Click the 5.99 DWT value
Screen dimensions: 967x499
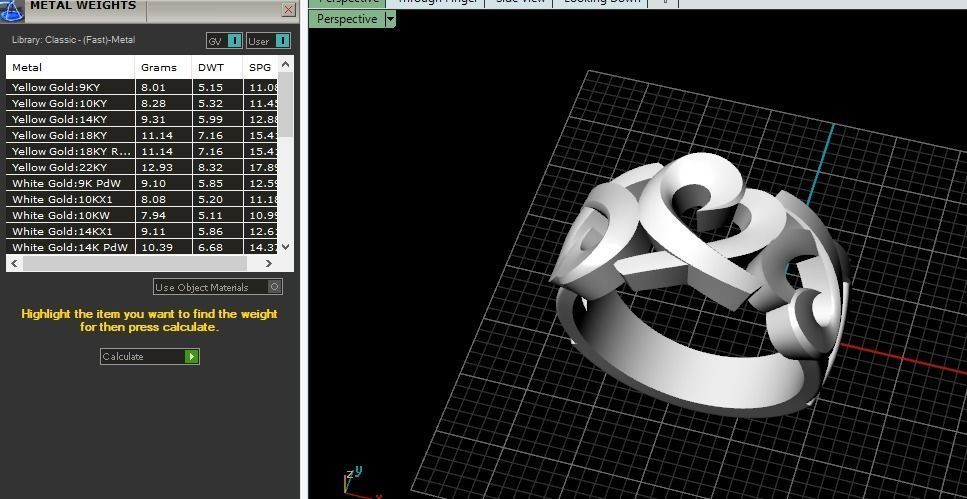(210, 120)
